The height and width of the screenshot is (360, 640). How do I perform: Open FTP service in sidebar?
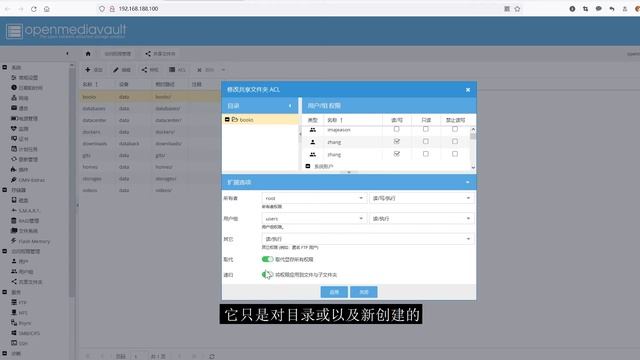(x=19, y=302)
